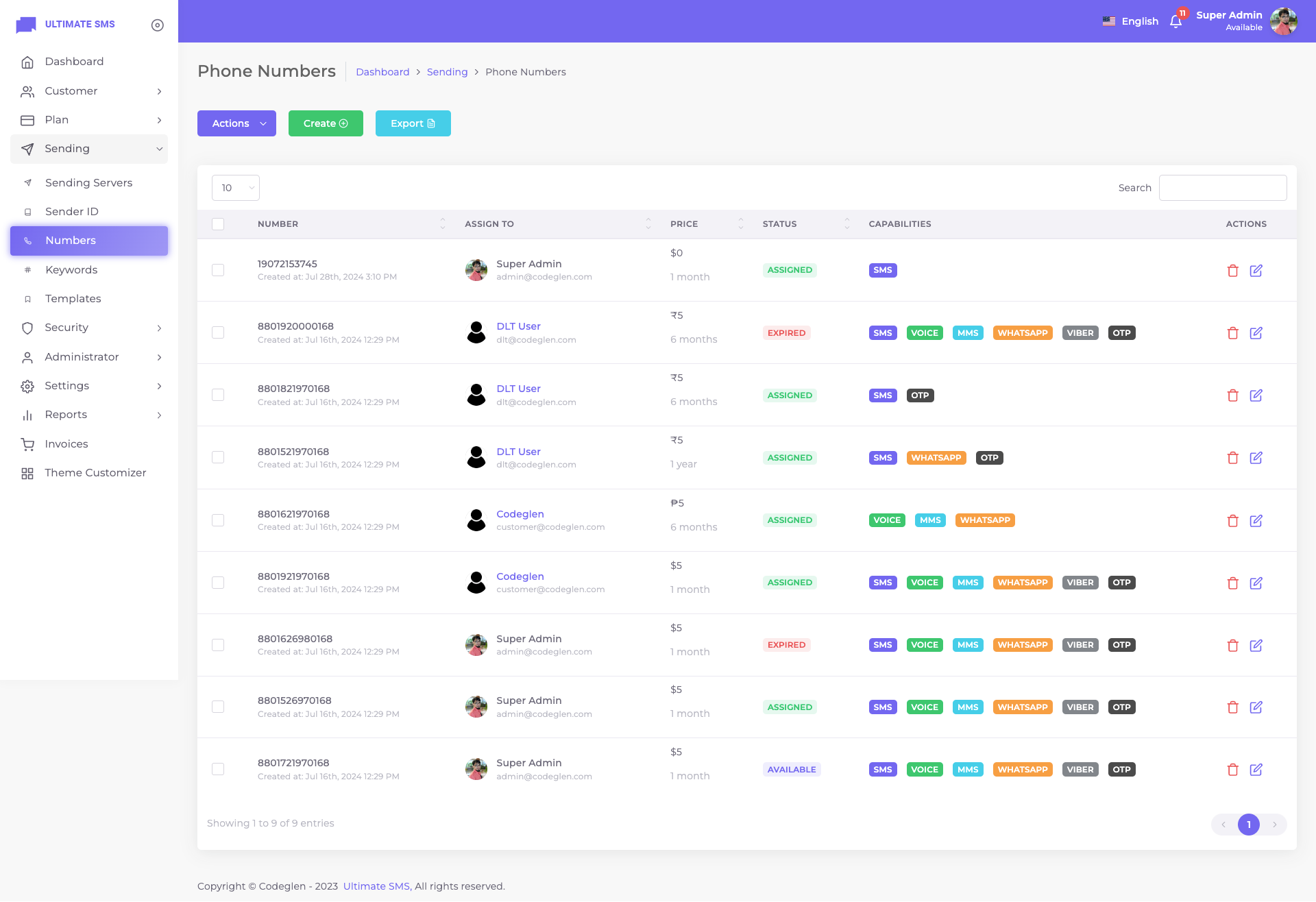The width and height of the screenshot is (1316, 902).
Task: Click the notification bell icon
Action: 1175,21
